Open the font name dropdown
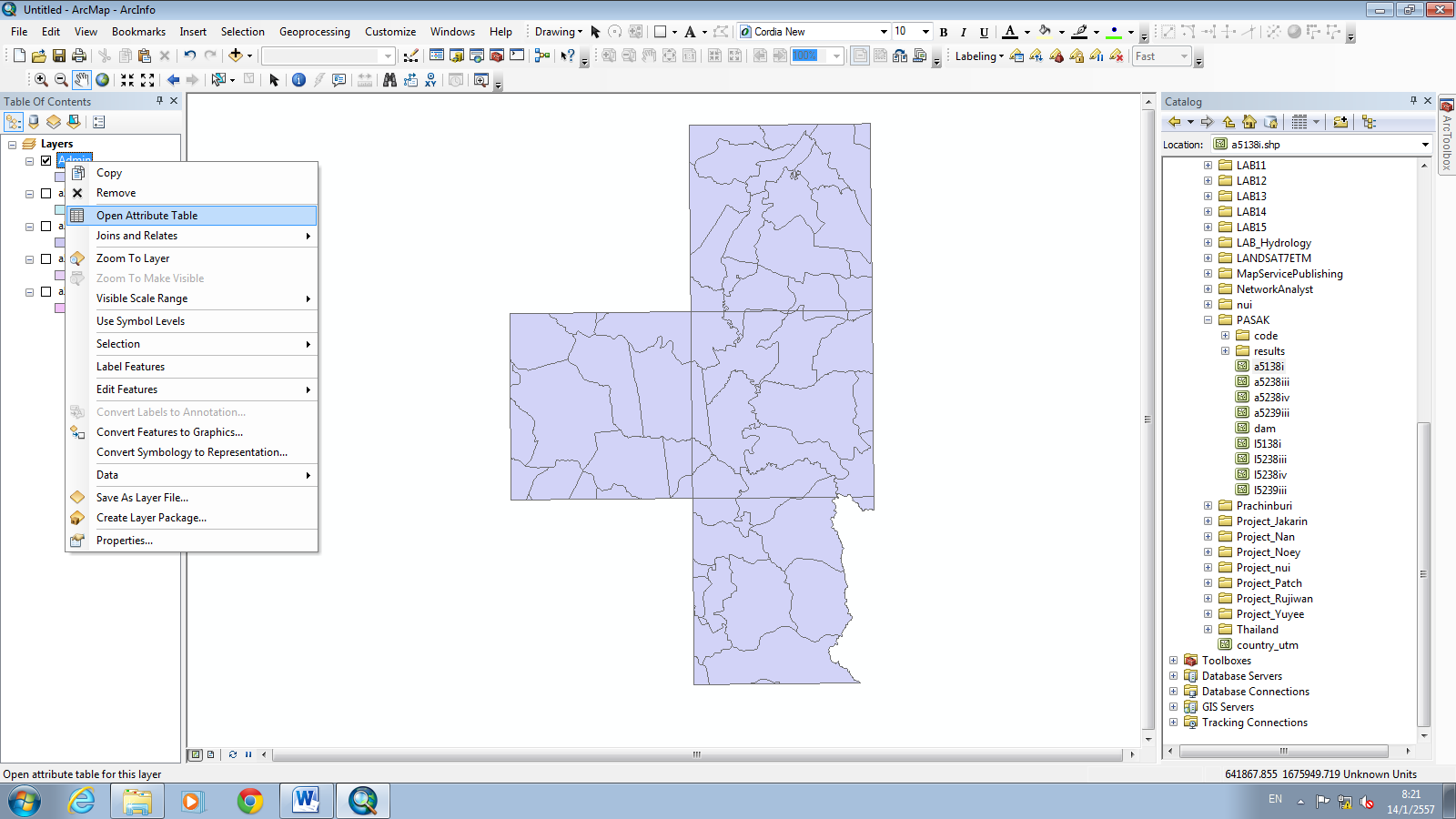This screenshot has width=1456, height=819. [884, 32]
